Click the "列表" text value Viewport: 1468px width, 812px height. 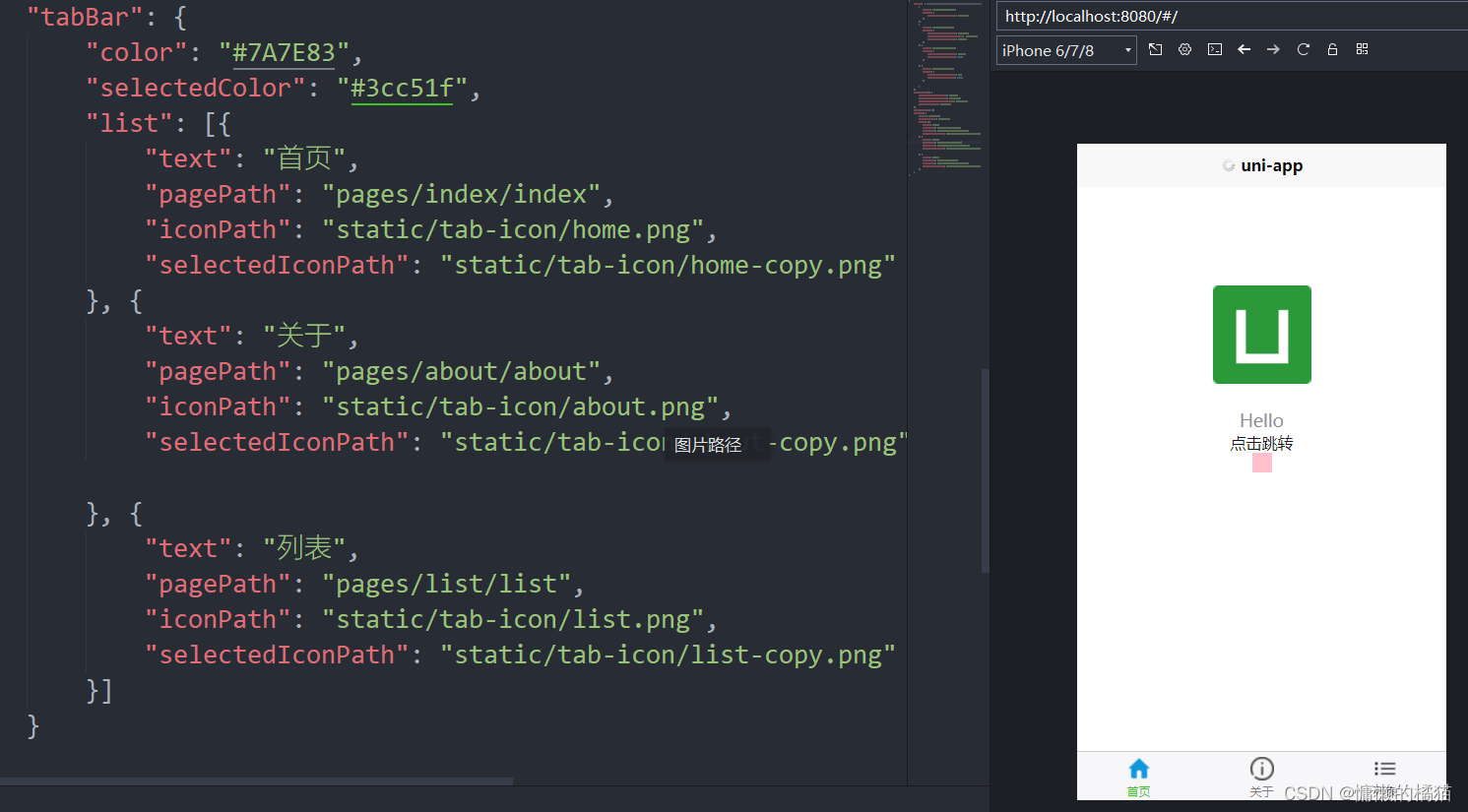point(304,549)
